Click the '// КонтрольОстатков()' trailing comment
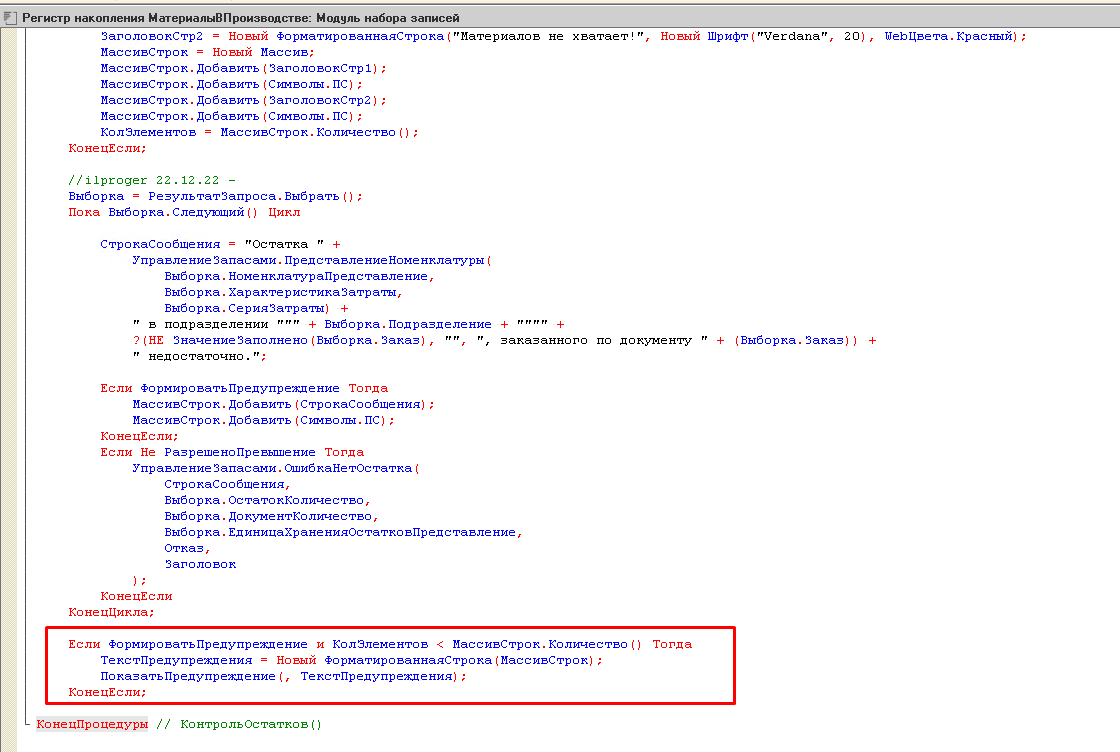The image size is (1120, 752). (239, 724)
